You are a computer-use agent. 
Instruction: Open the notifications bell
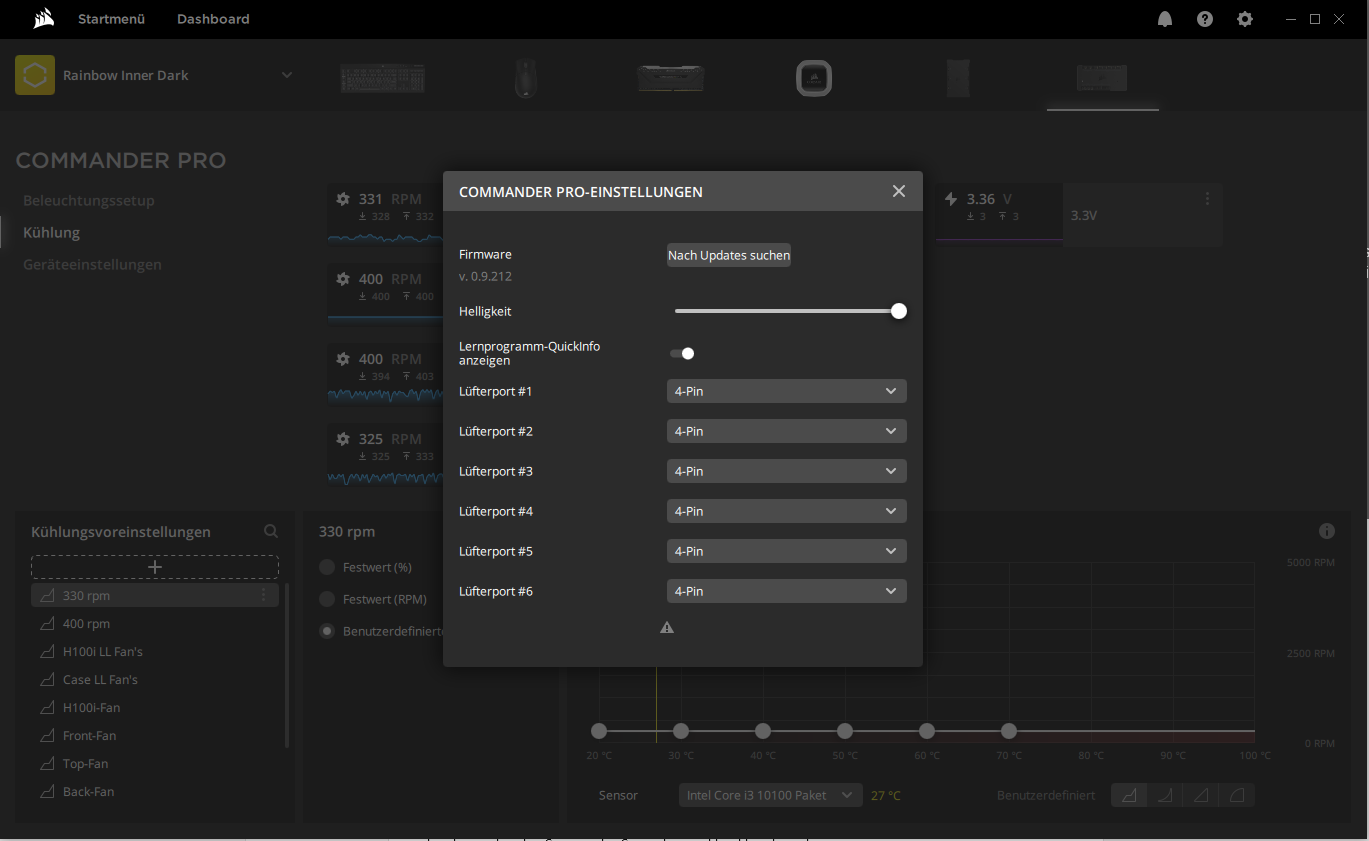pyautogui.click(x=1165, y=19)
